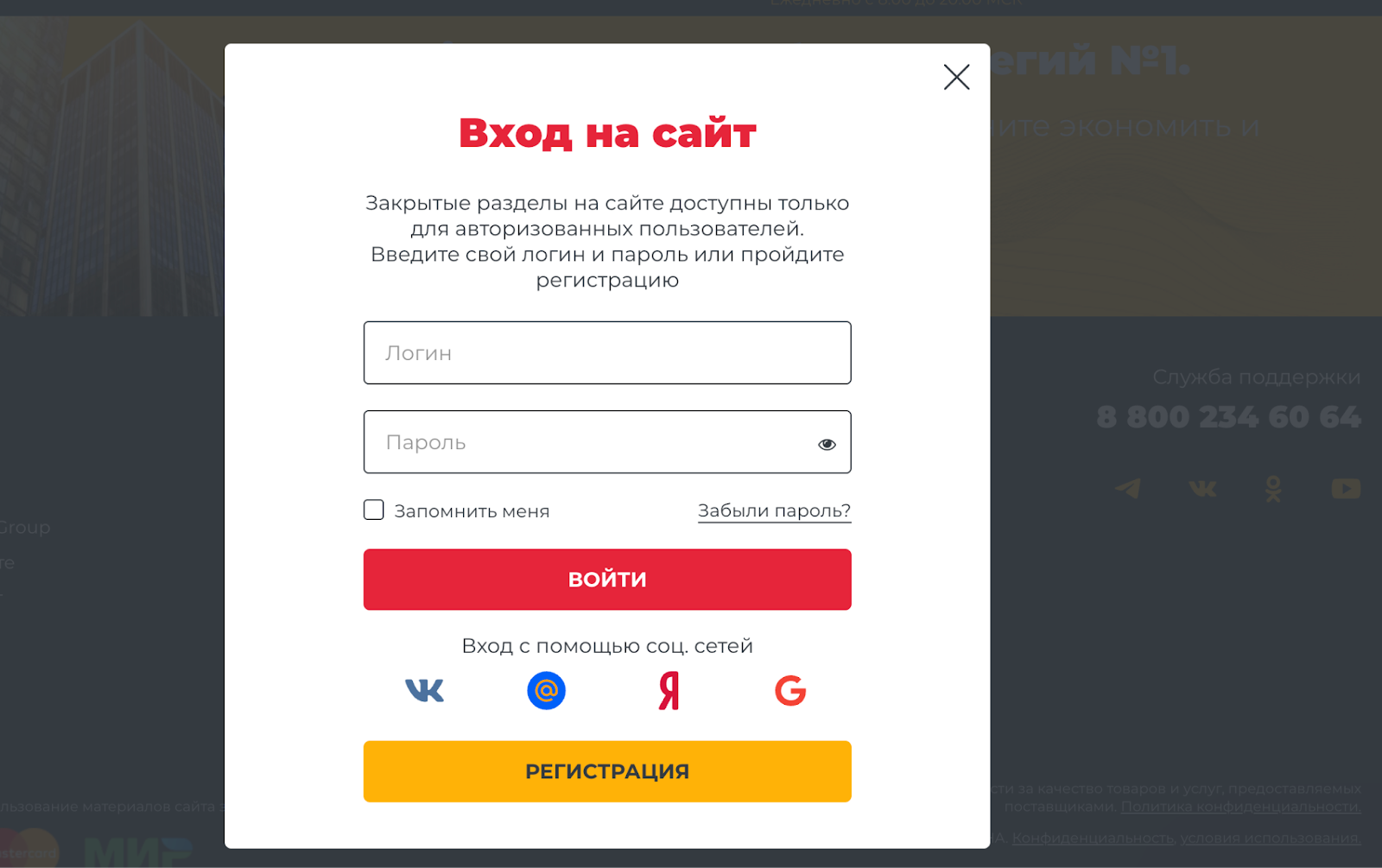Open the Odnoklassniki page icon
Viewport: 1382px width, 868px height.
[1272, 488]
